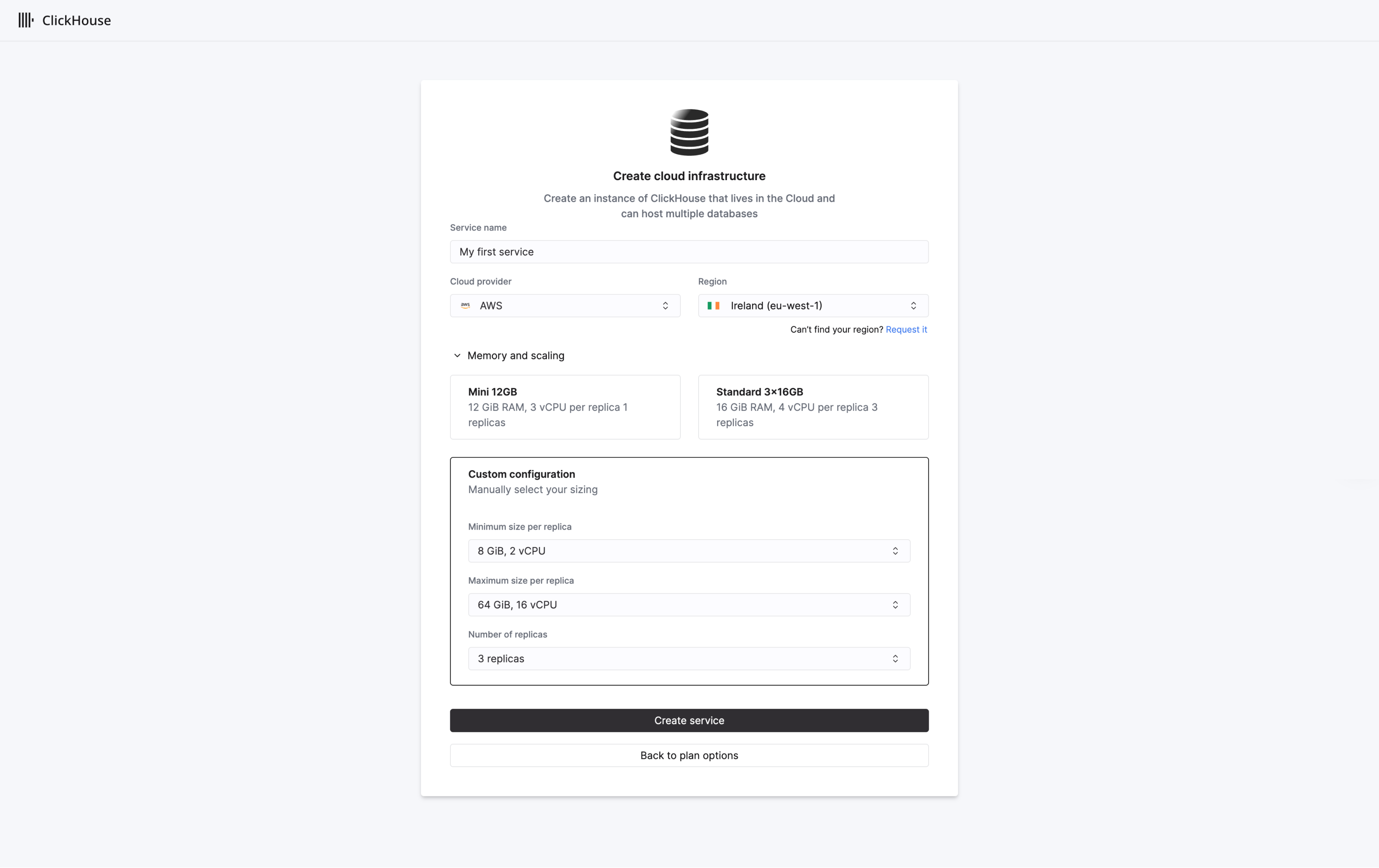Collapse the Memory and scaling section
This screenshot has width=1379, height=868.
(456, 355)
